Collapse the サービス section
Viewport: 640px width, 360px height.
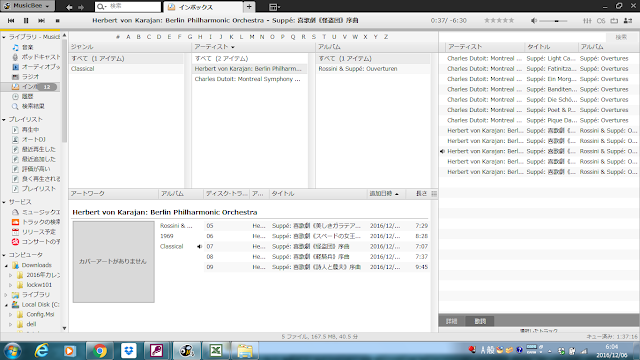pos(4,202)
